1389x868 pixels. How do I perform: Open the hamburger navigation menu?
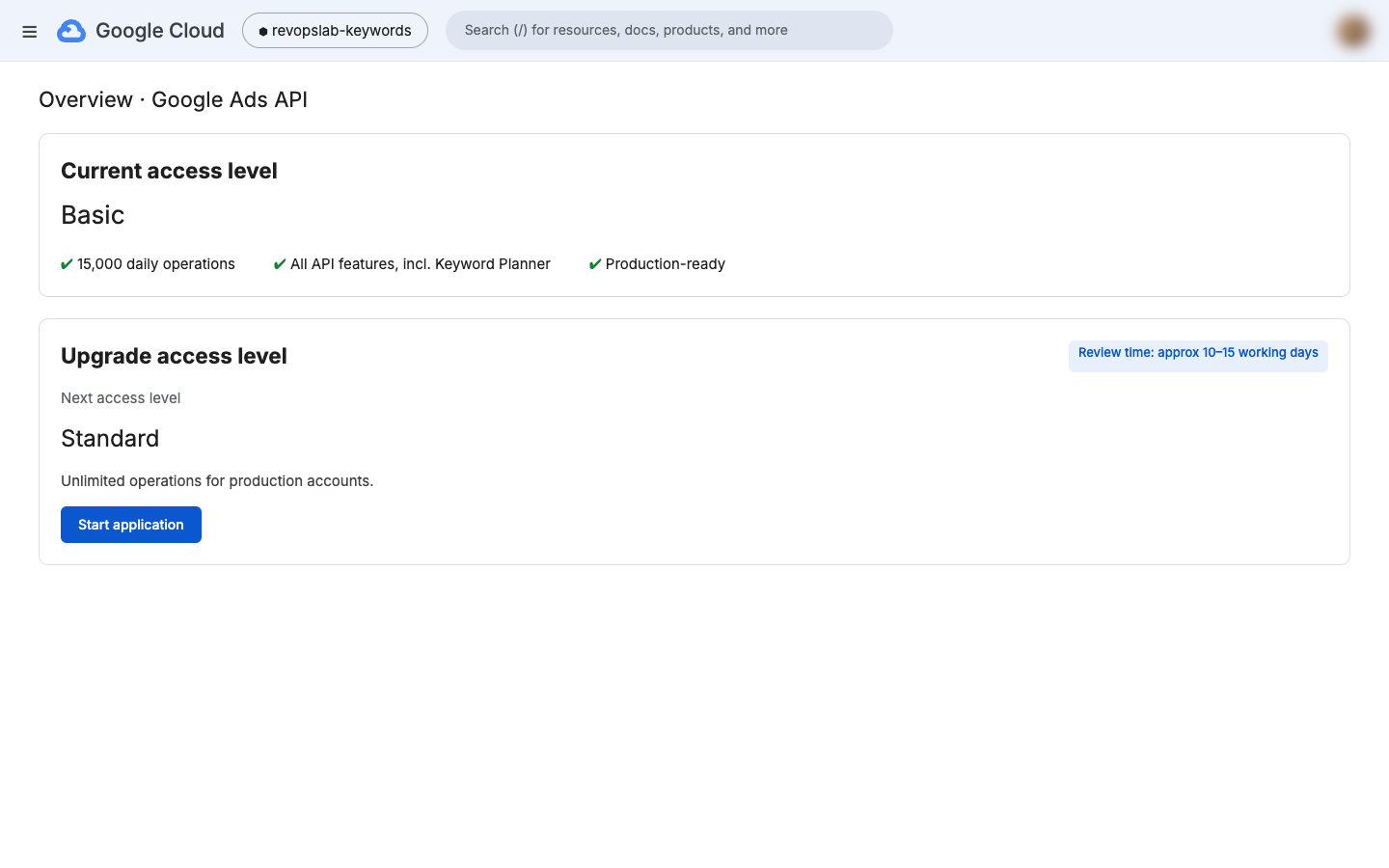[x=30, y=32]
